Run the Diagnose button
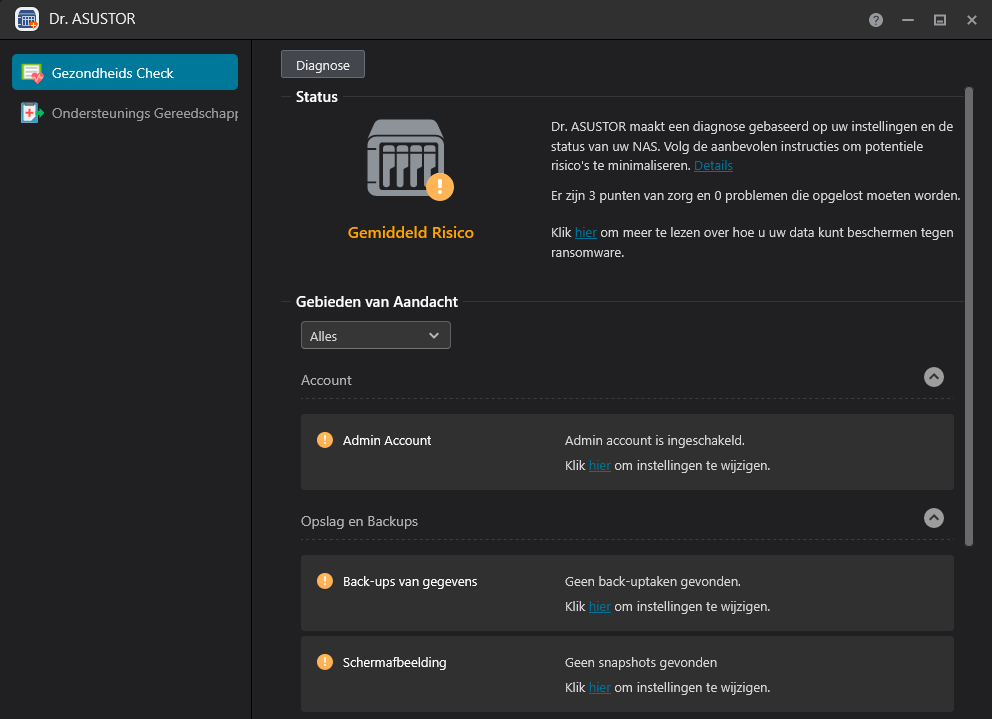992x719 pixels. pos(323,65)
